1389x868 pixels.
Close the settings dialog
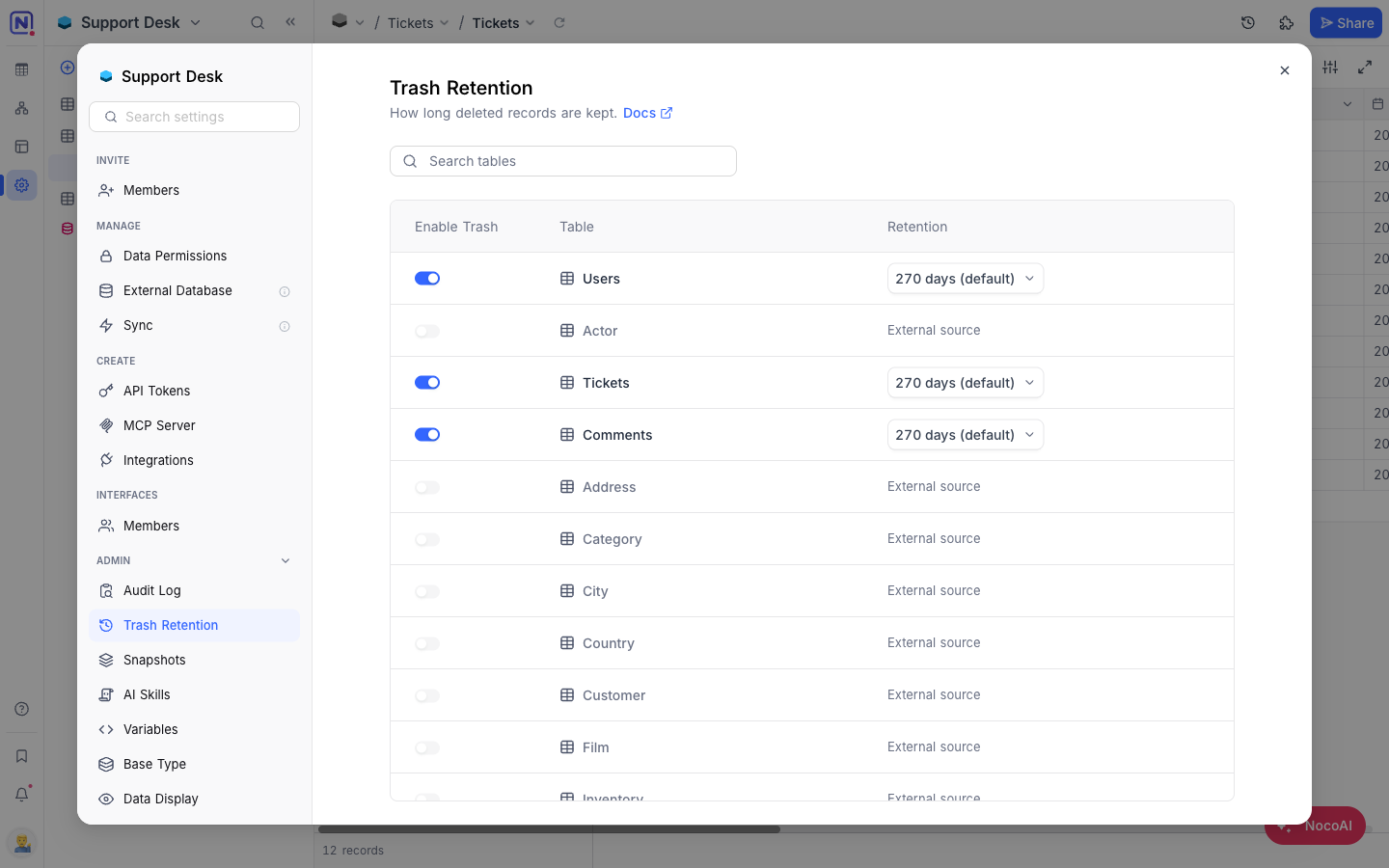[x=1285, y=70]
